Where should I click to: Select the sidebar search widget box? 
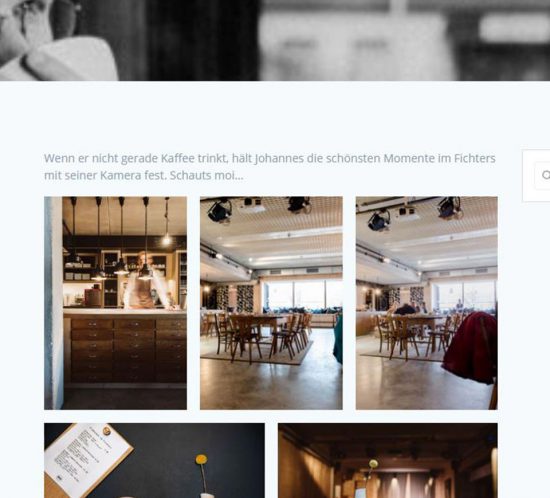536,176
